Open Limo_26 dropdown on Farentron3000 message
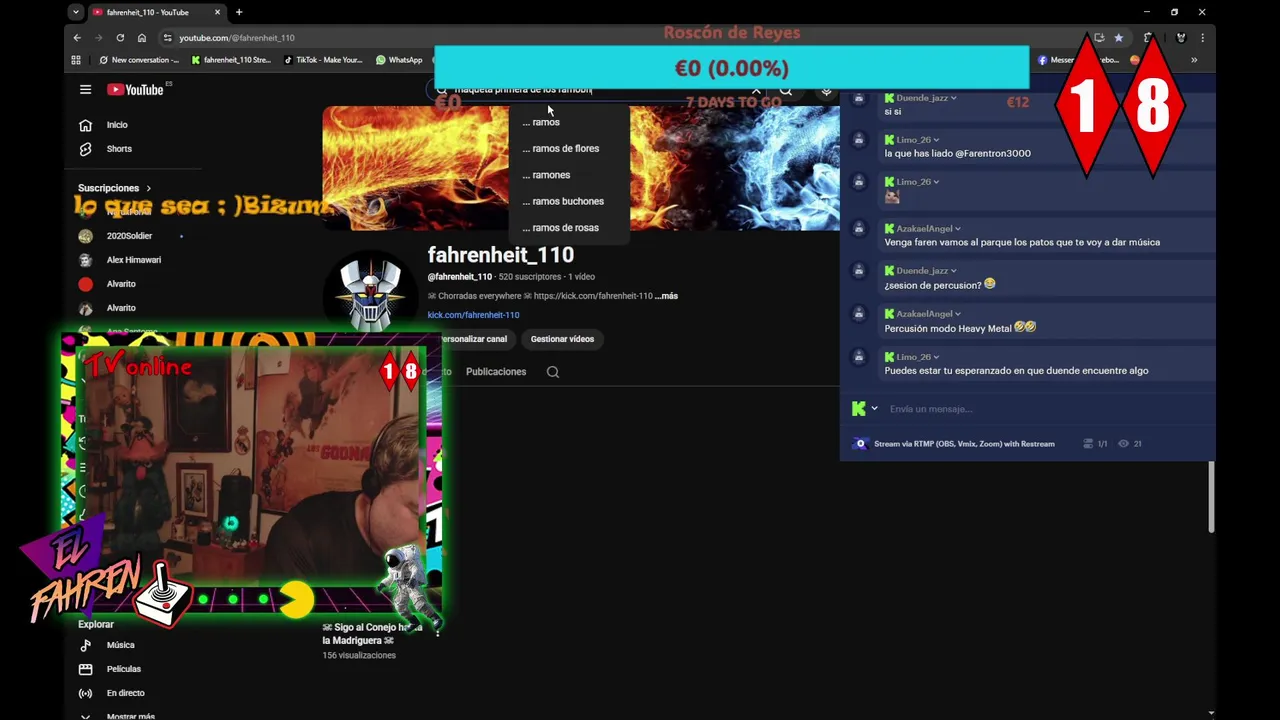Screen dimensions: 1280x720 (936, 140)
